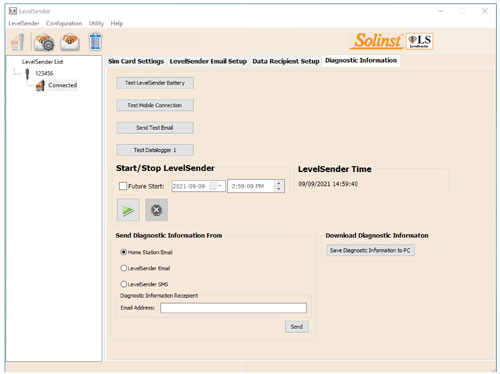This screenshot has height=374, width=500.
Task: Select the Connected device node
Action: pos(62,85)
